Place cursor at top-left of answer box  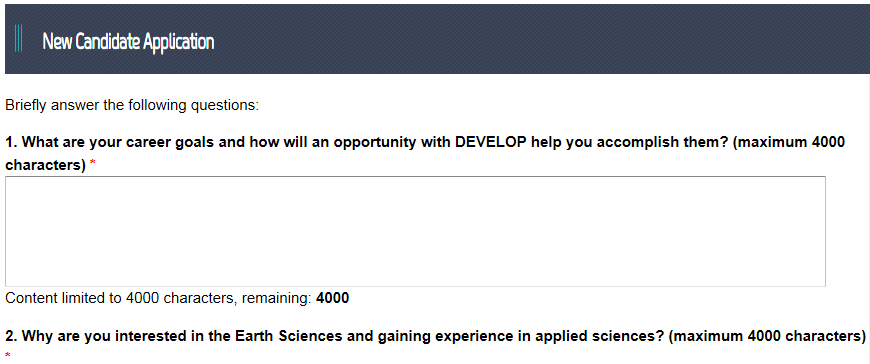click(x=10, y=183)
